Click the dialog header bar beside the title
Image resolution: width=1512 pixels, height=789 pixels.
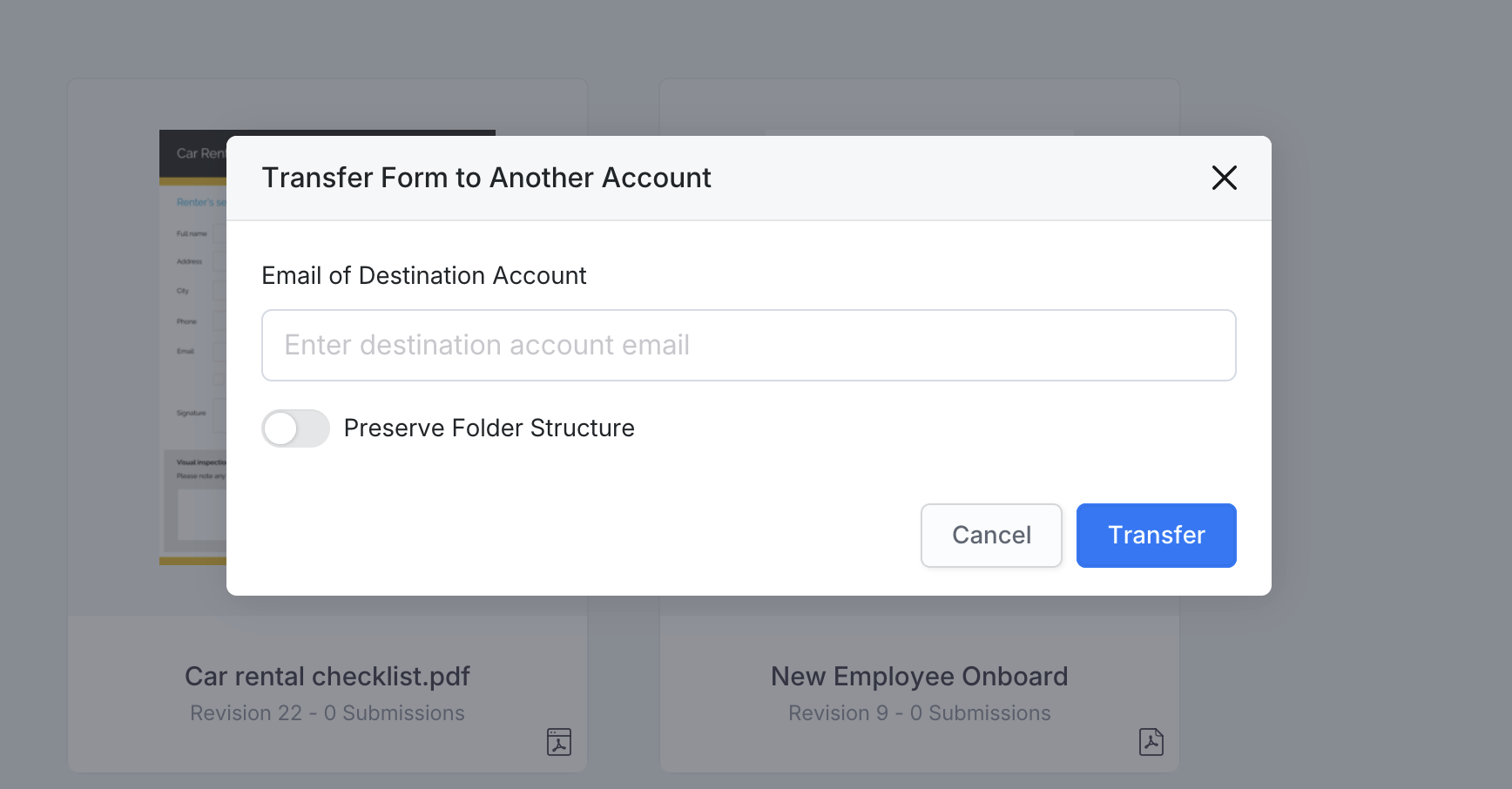[958, 178]
